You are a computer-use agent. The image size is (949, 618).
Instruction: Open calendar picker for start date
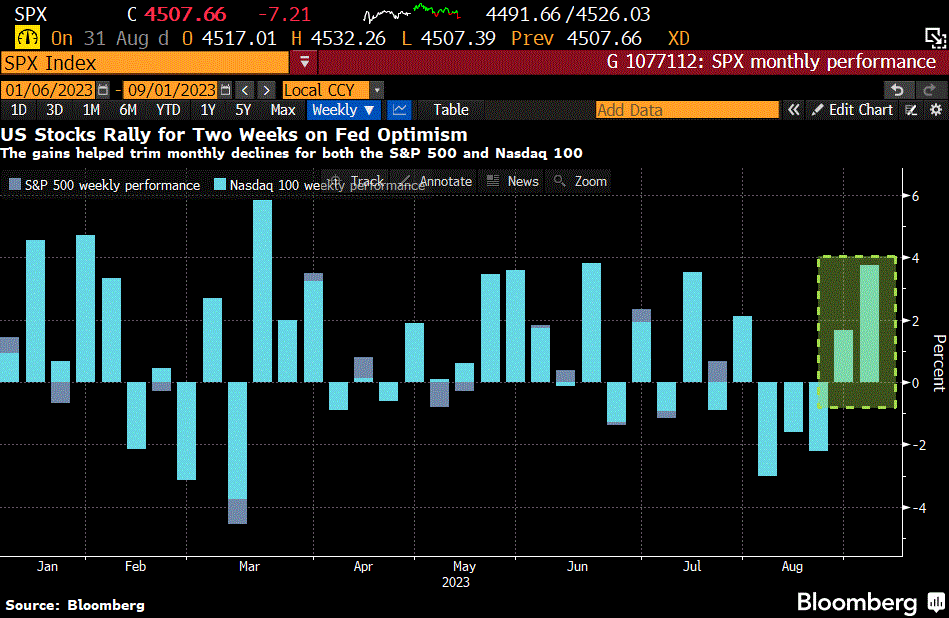click(x=103, y=90)
